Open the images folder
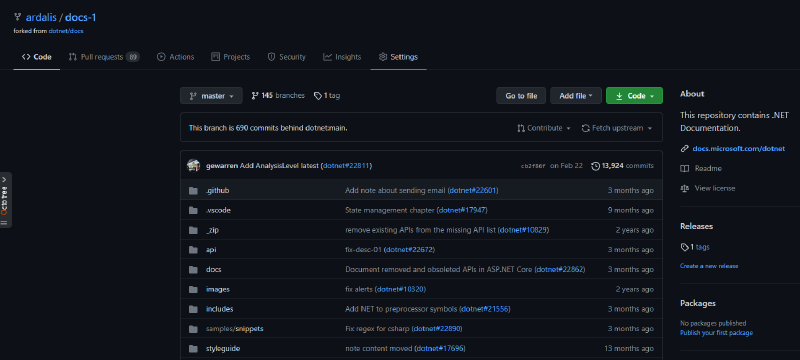The height and width of the screenshot is (360, 800). [218, 290]
